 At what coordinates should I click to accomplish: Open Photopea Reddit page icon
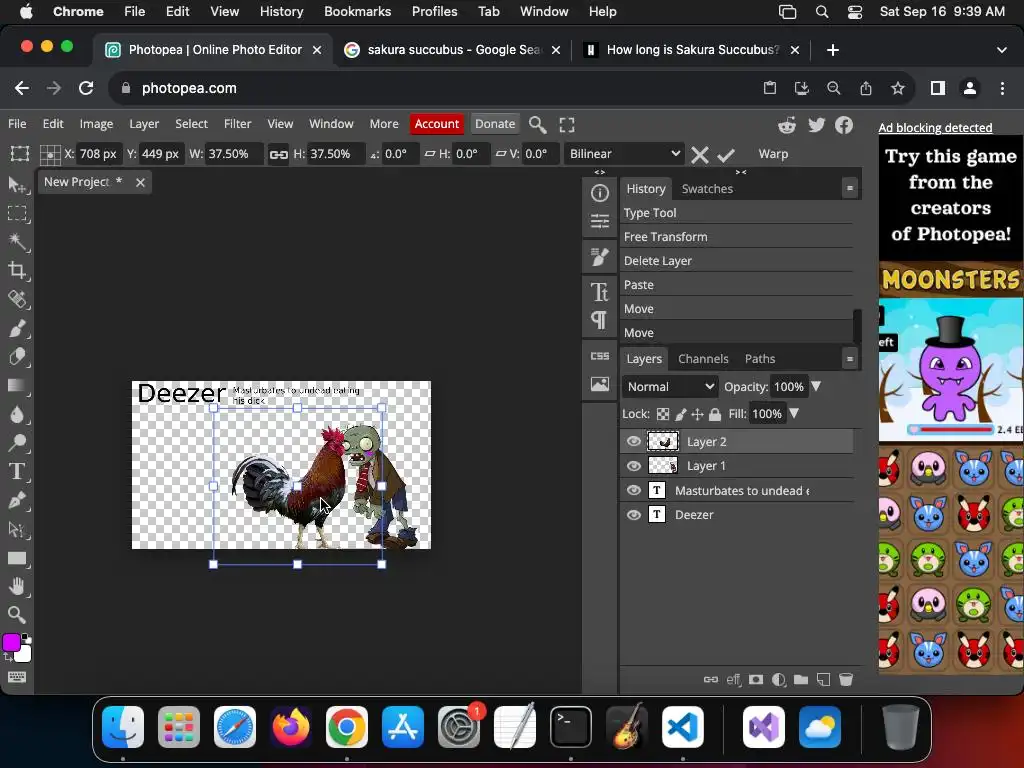(787, 125)
